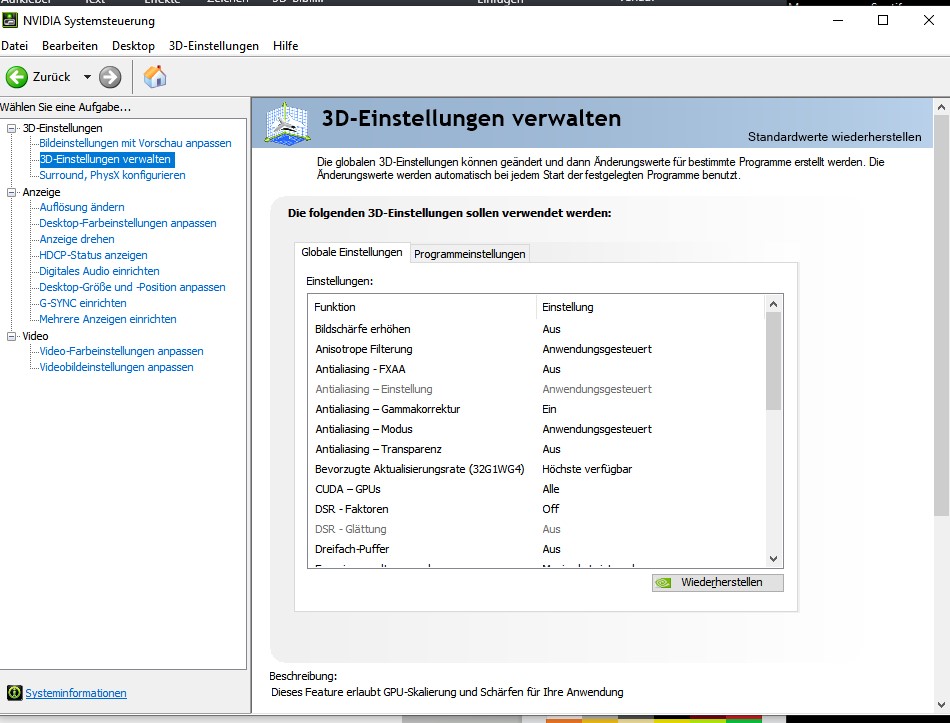Select 3D-Einstellungen verwalten in the tree
Viewport: 950px width, 723px height.
click(x=105, y=159)
